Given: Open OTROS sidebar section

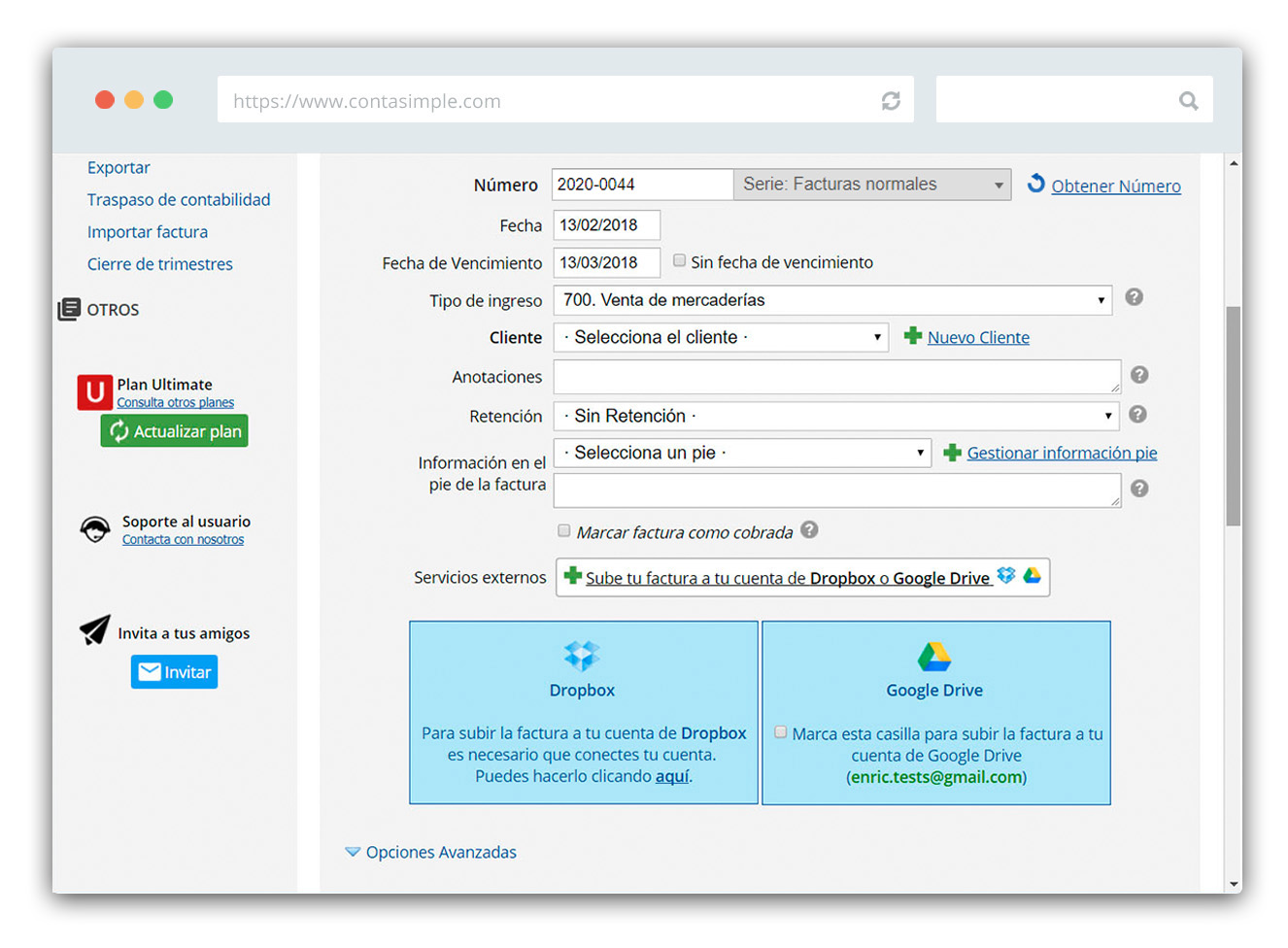Looking at the screenshot, I should (x=98, y=309).
